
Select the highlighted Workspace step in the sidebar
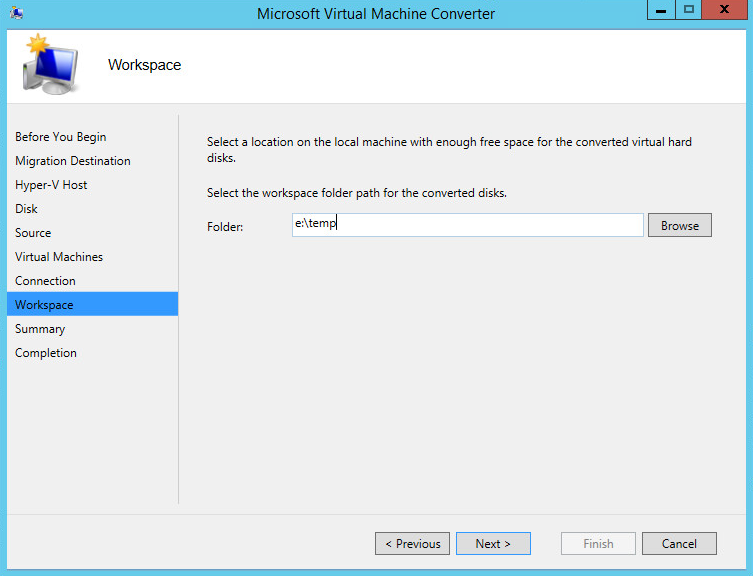(x=92, y=304)
